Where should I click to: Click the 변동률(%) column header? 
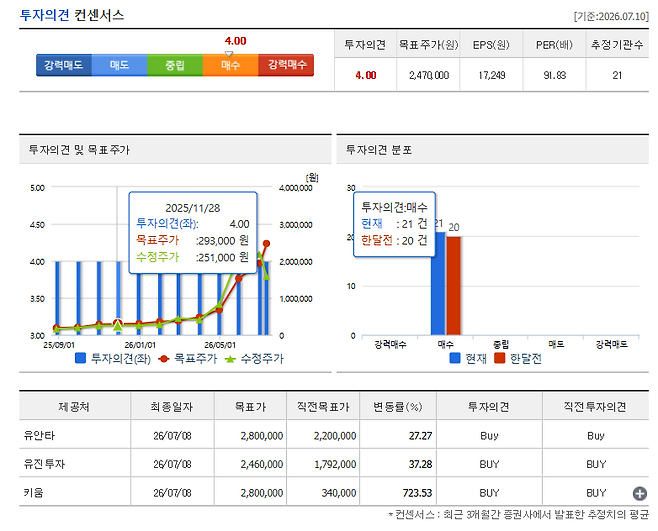pos(398,406)
